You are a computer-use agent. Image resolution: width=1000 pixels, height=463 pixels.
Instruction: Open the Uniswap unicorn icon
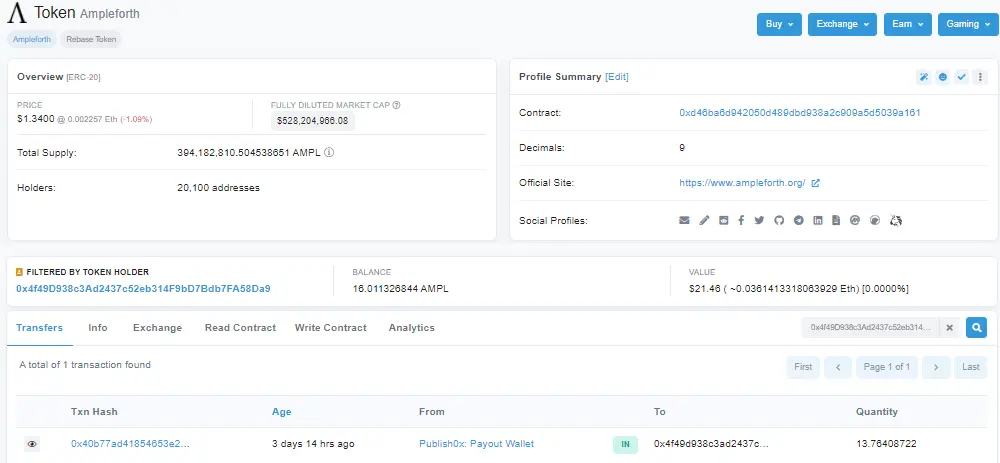tap(896, 221)
